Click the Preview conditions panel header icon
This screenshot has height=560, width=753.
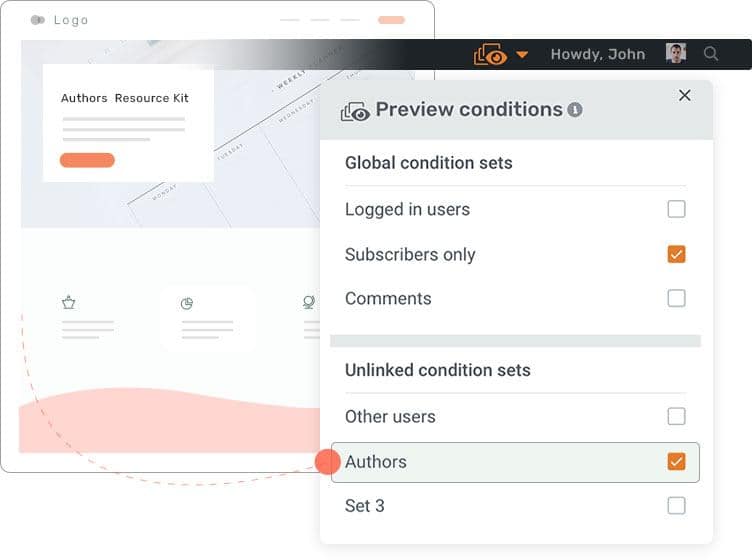point(355,111)
